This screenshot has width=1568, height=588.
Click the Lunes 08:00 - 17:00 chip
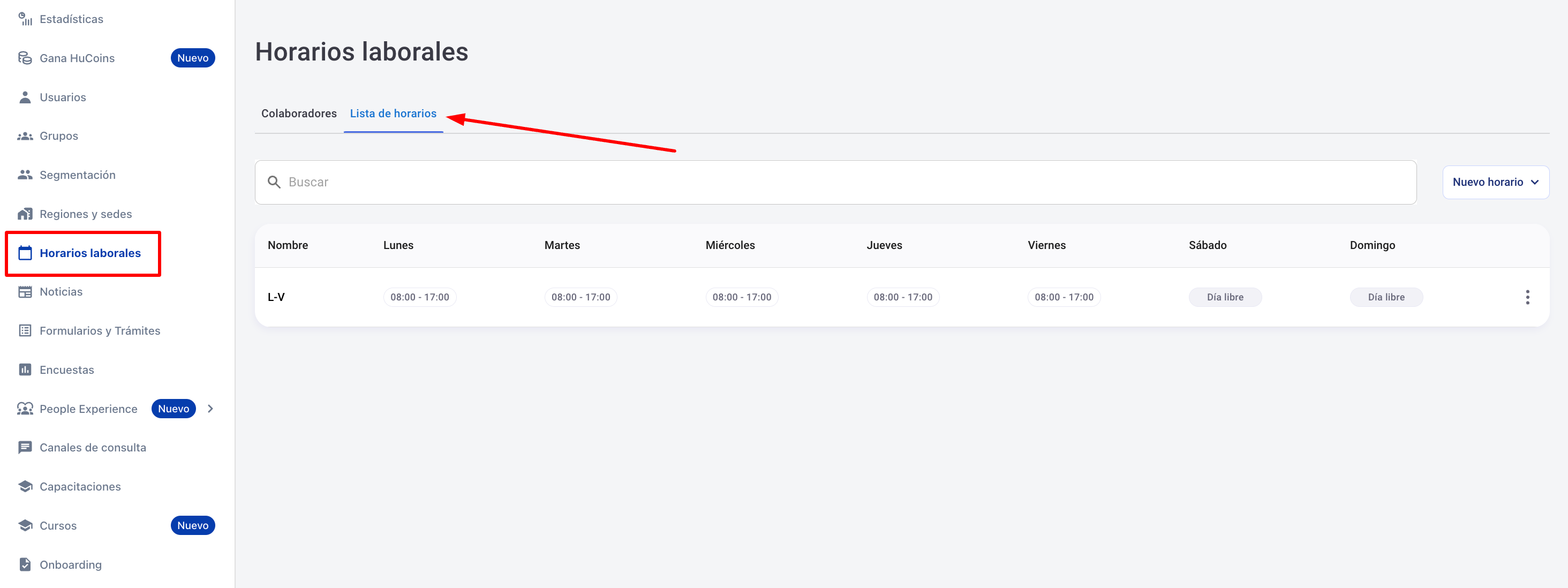pos(419,297)
